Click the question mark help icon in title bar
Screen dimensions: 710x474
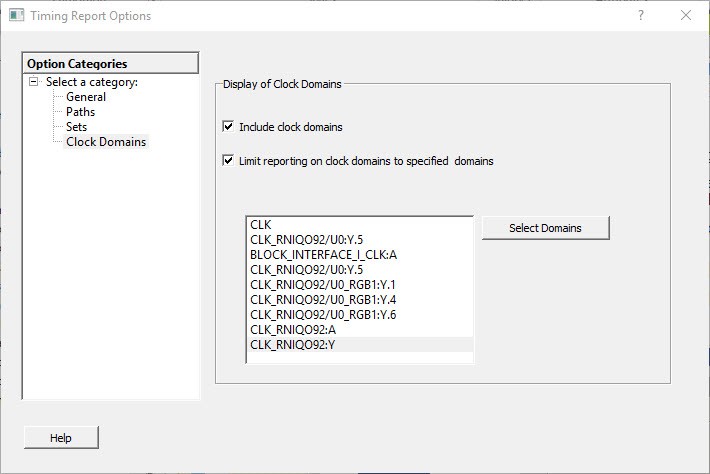(x=641, y=16)
